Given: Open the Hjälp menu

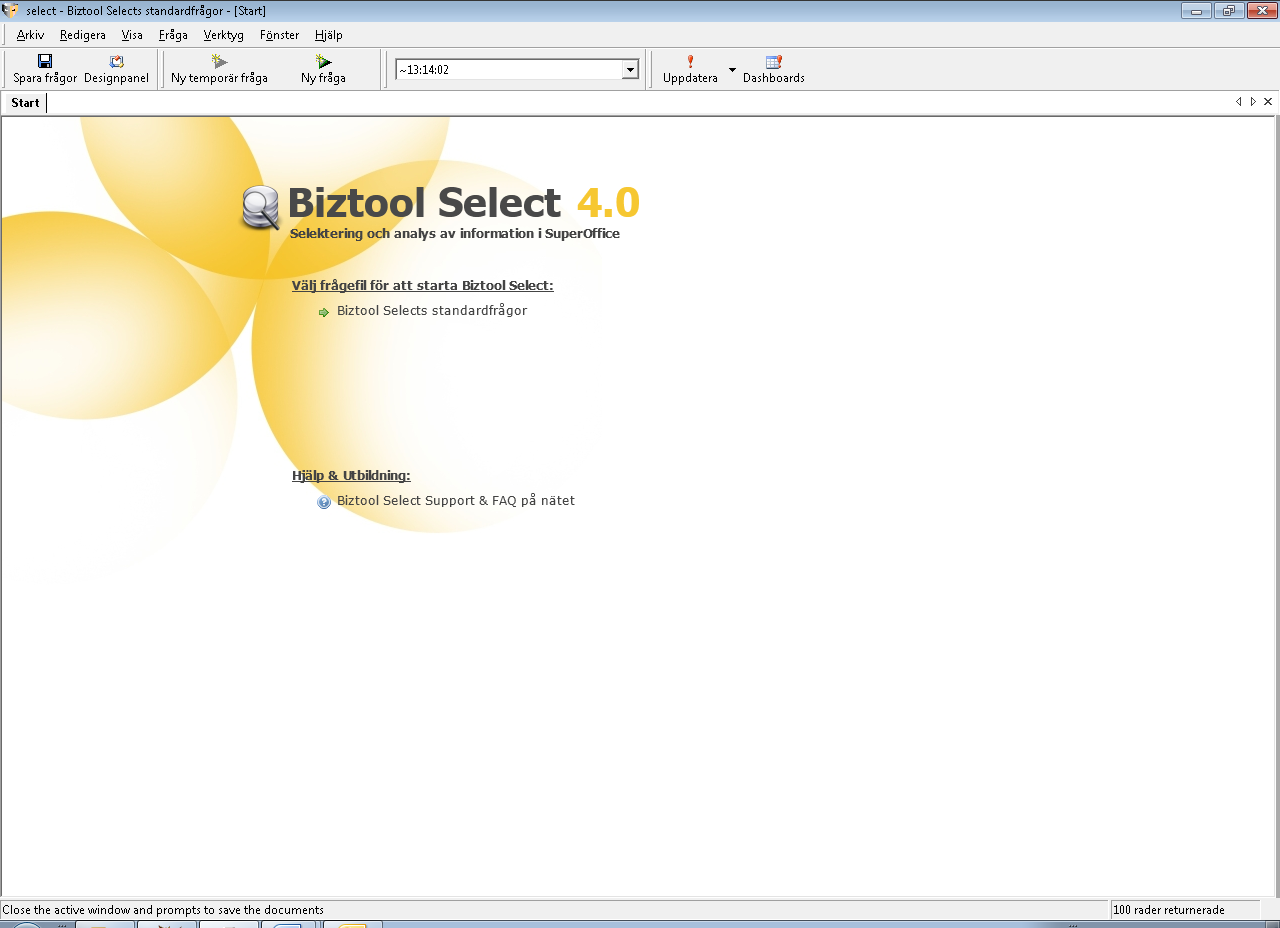Looking at the screenshot, I should (x=329, y=35).
